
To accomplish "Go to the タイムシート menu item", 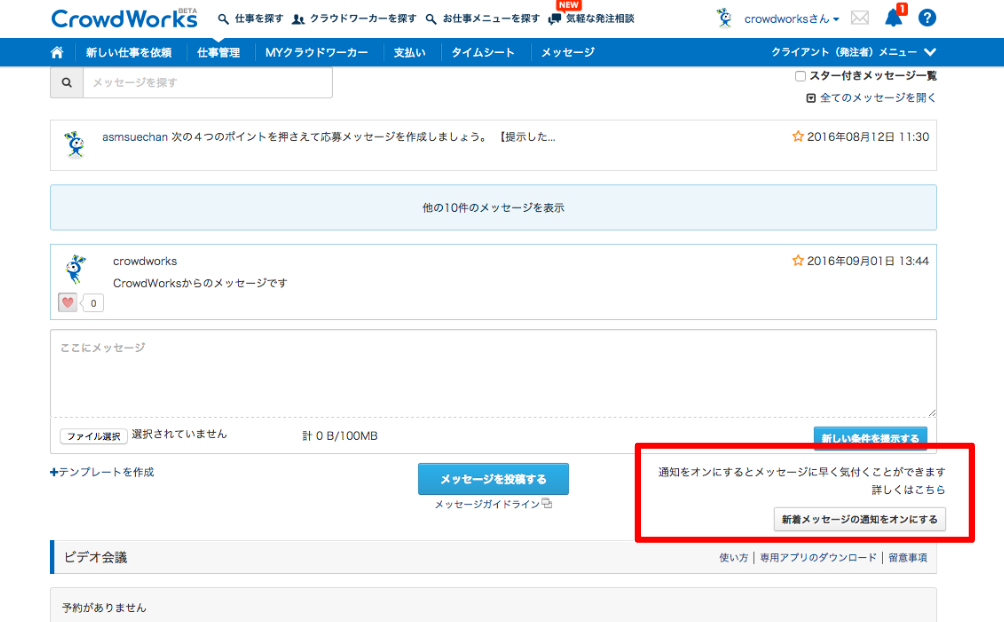I will click(483, 52).
